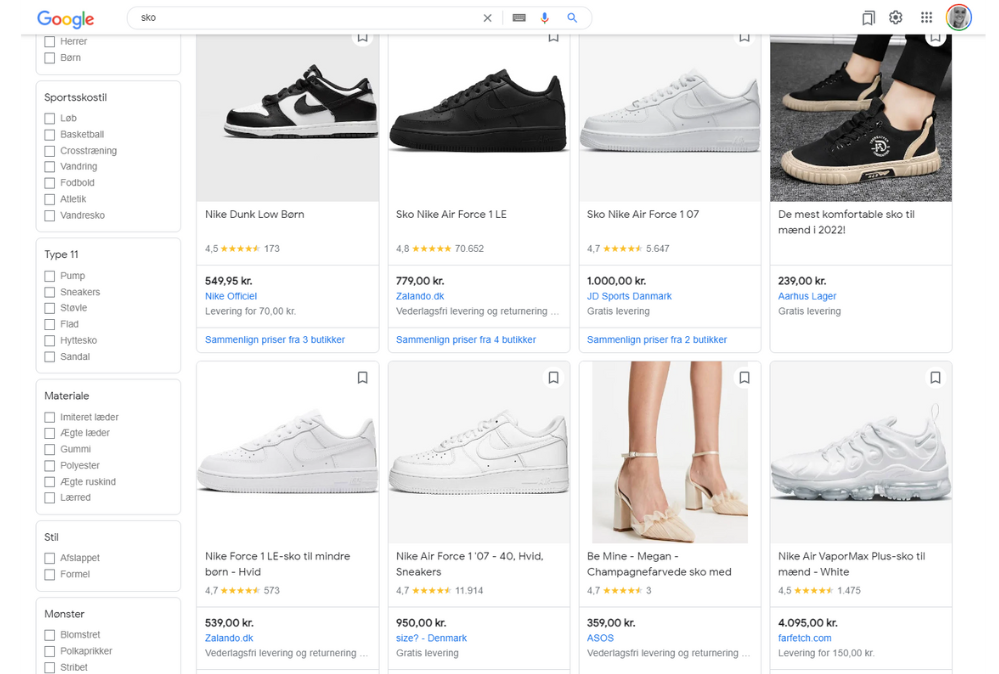Check the Blomstret pattern

click(50, 635)
